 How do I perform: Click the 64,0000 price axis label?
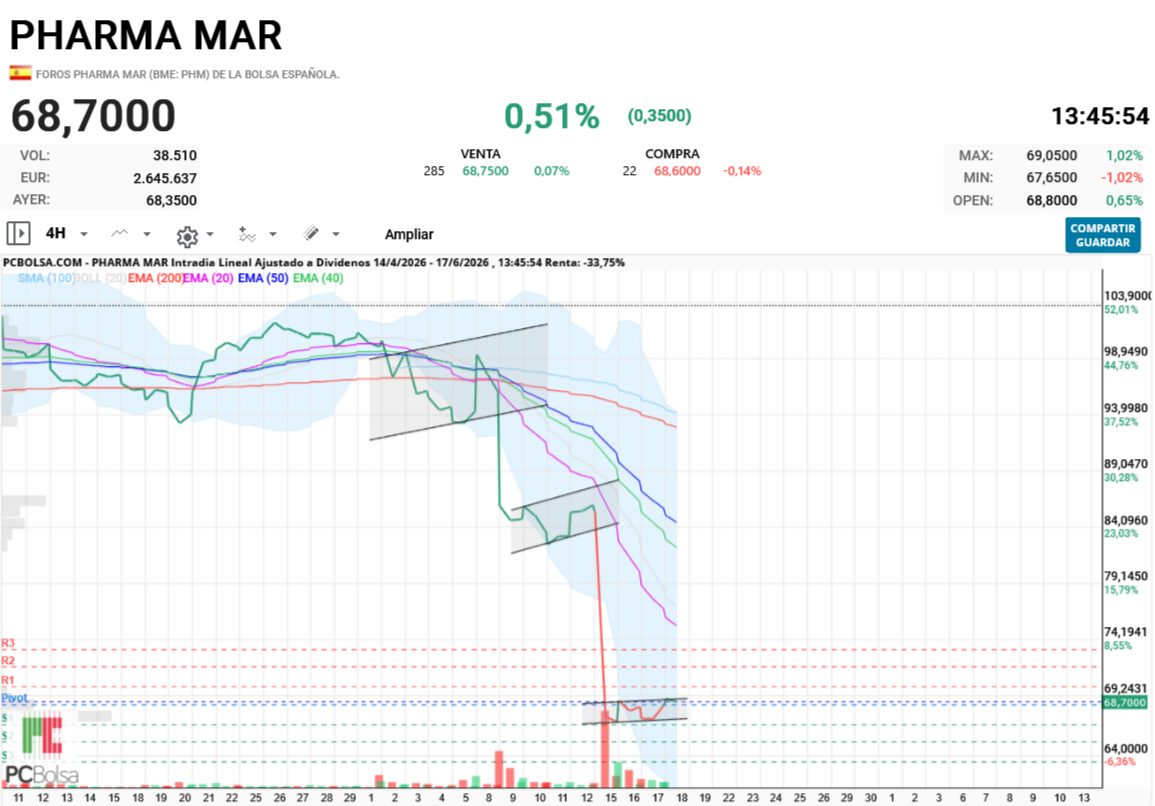1126,749
